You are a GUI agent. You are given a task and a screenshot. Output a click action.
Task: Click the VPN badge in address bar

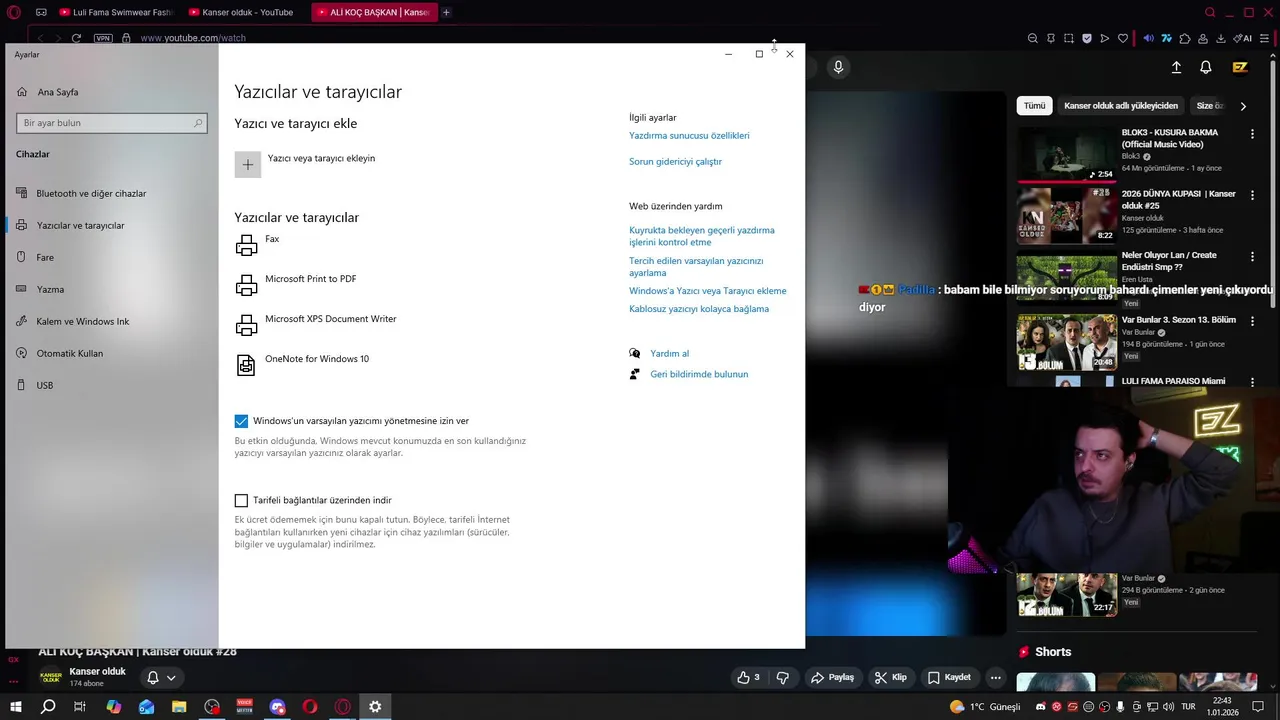[103, 38]
